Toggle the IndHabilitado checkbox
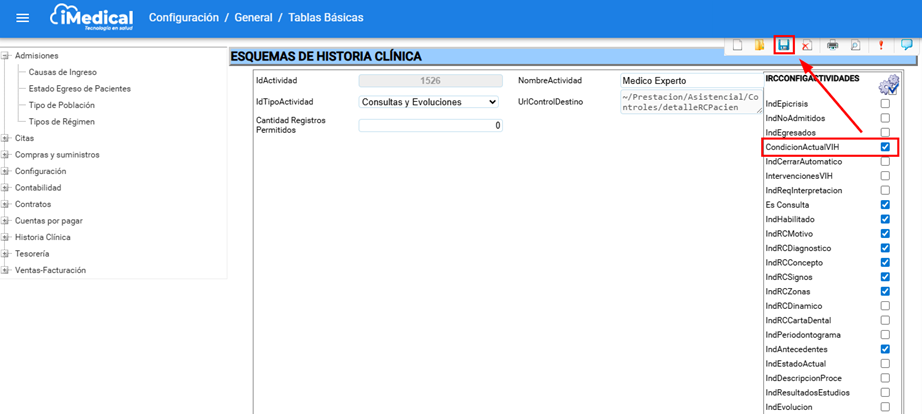The image size is (922, 414). point(885,219)
